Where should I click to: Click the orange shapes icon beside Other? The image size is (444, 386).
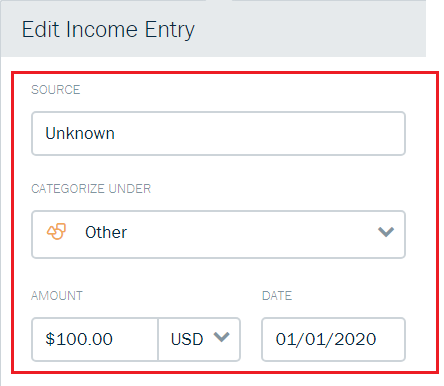[56, 232]
